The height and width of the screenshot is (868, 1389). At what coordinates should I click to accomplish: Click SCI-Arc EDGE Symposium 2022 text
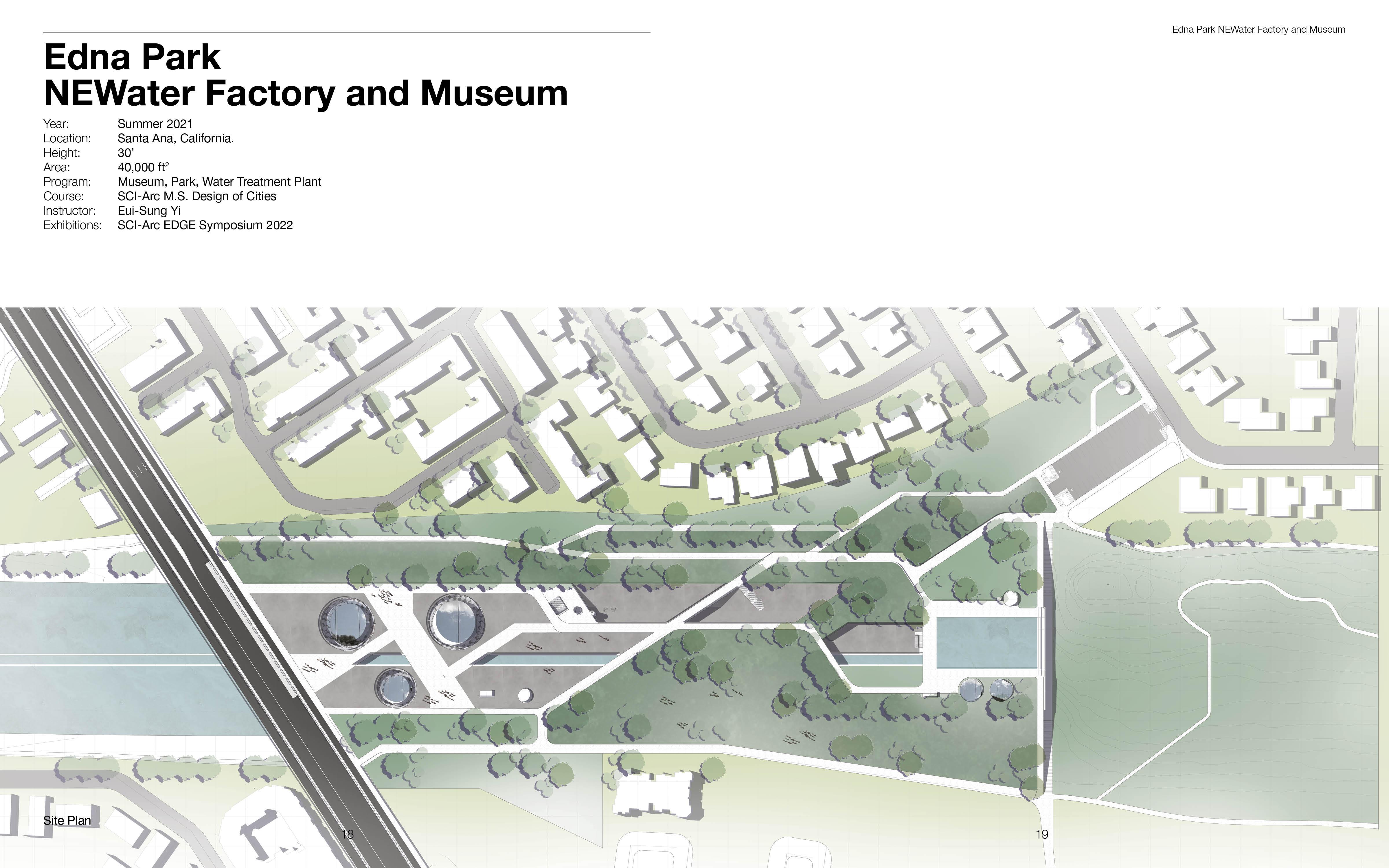click(x=205, y=225)
